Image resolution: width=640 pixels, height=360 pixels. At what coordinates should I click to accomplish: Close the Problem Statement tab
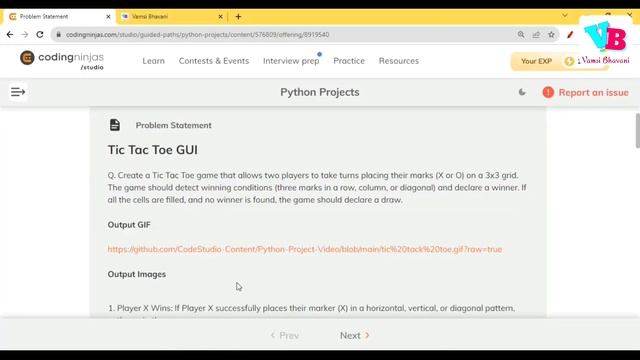pyautogui.click(x=108, y=17)
